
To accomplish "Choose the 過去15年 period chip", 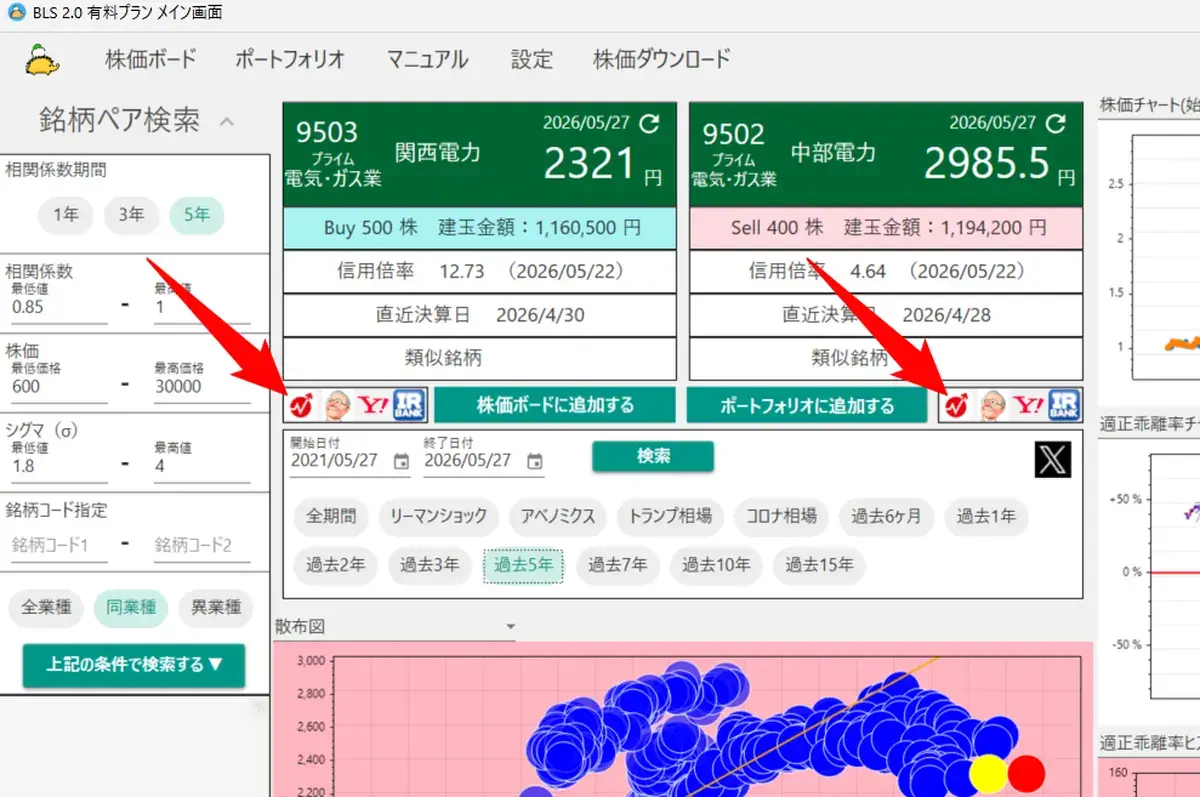I will (820, 565).
